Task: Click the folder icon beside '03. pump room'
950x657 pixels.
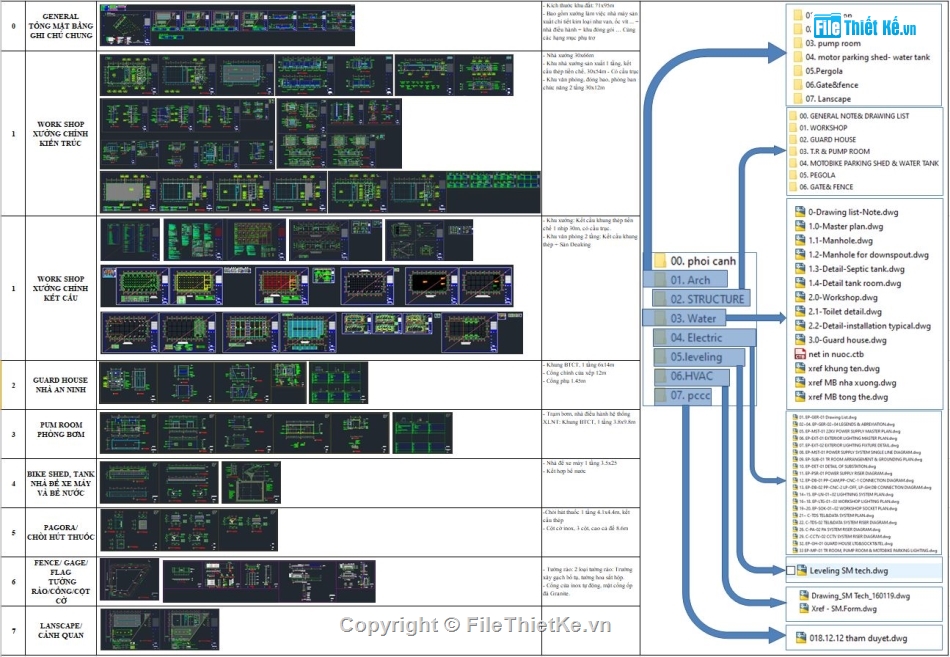Action: (x=797, y=43)
